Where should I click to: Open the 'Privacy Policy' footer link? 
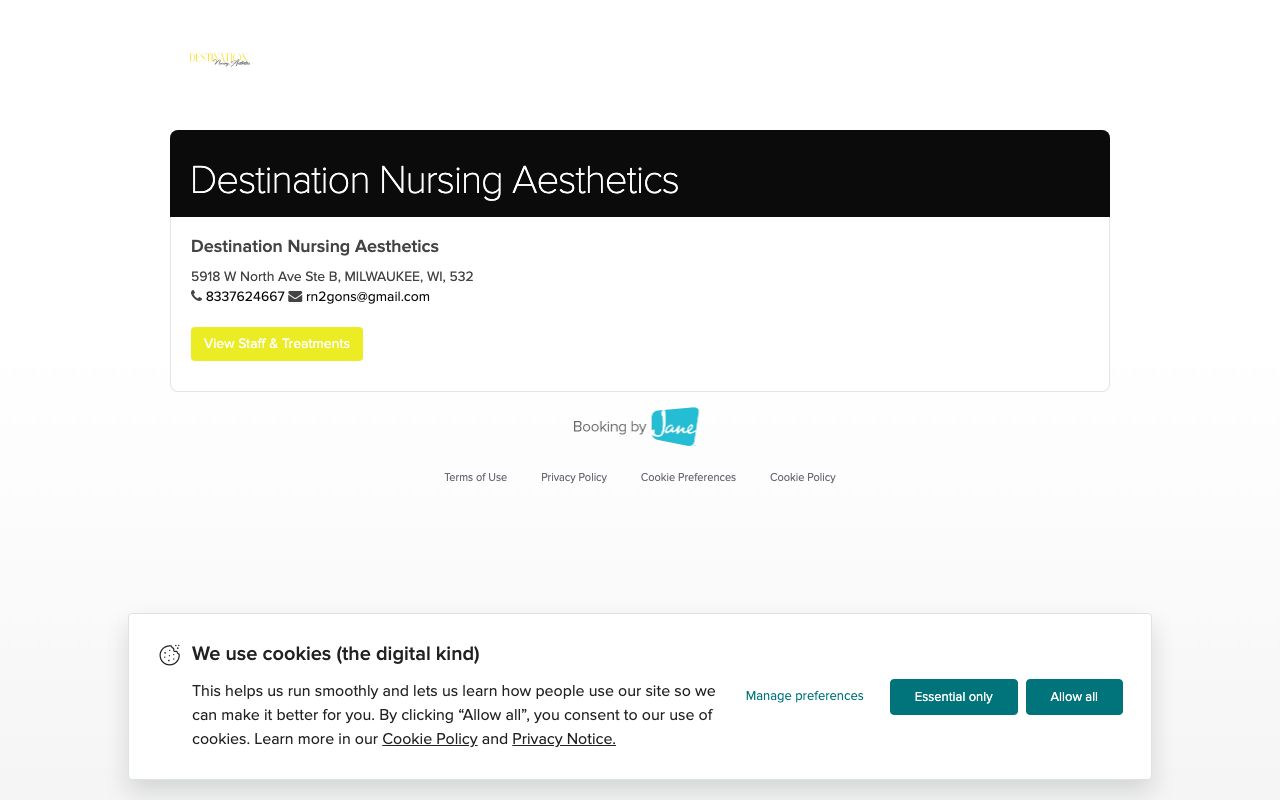(x=573, y=478)
